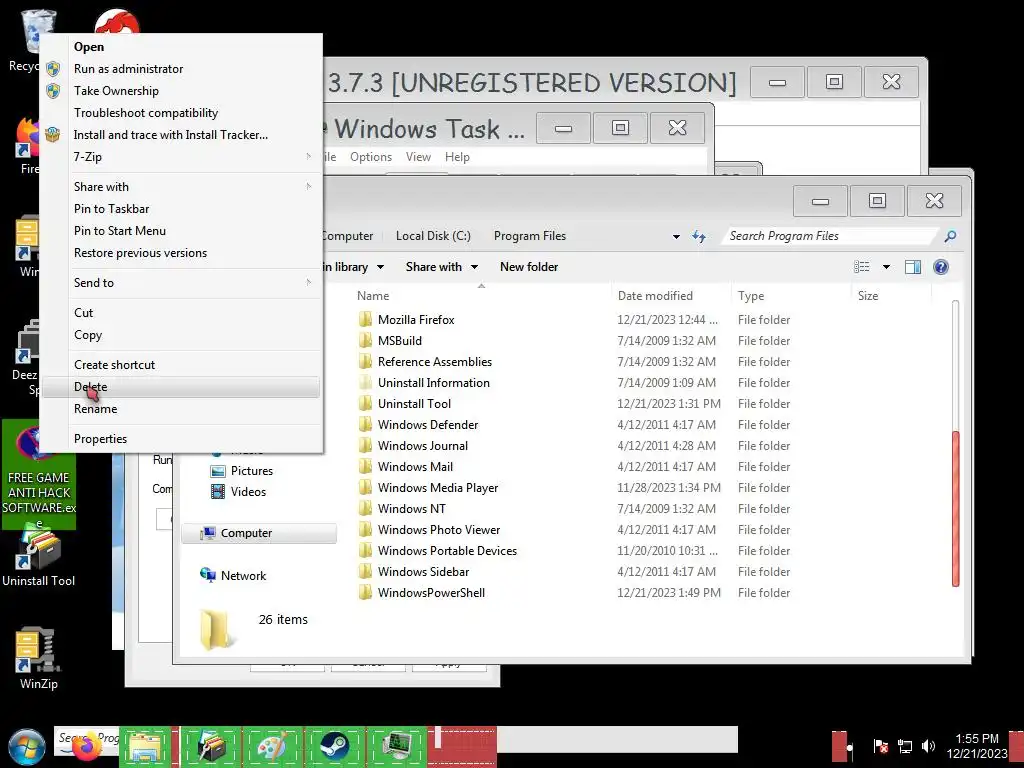
Task: Click the Explorer vertical scrollbar thumb
Action: click(955, 508)
